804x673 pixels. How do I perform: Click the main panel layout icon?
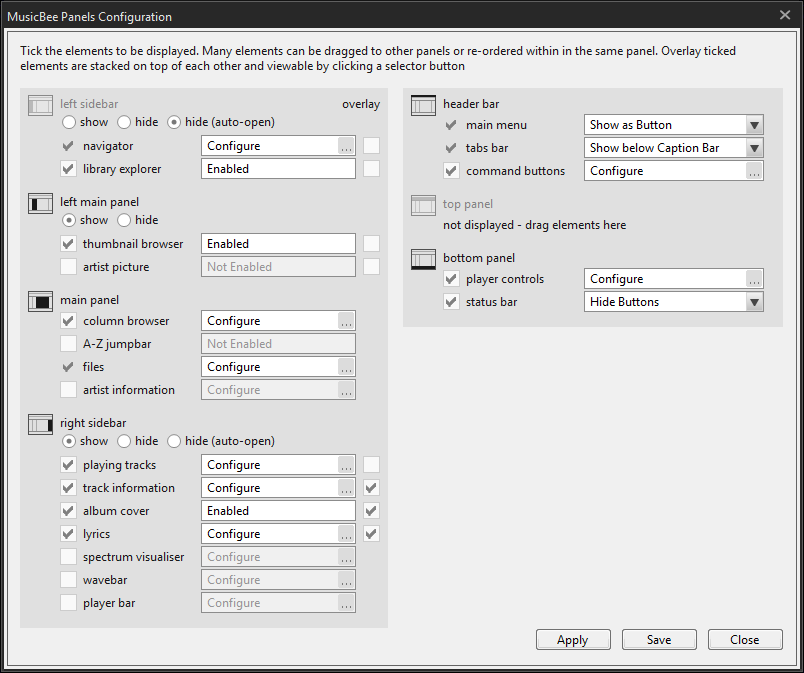click(x=41, y=301)
